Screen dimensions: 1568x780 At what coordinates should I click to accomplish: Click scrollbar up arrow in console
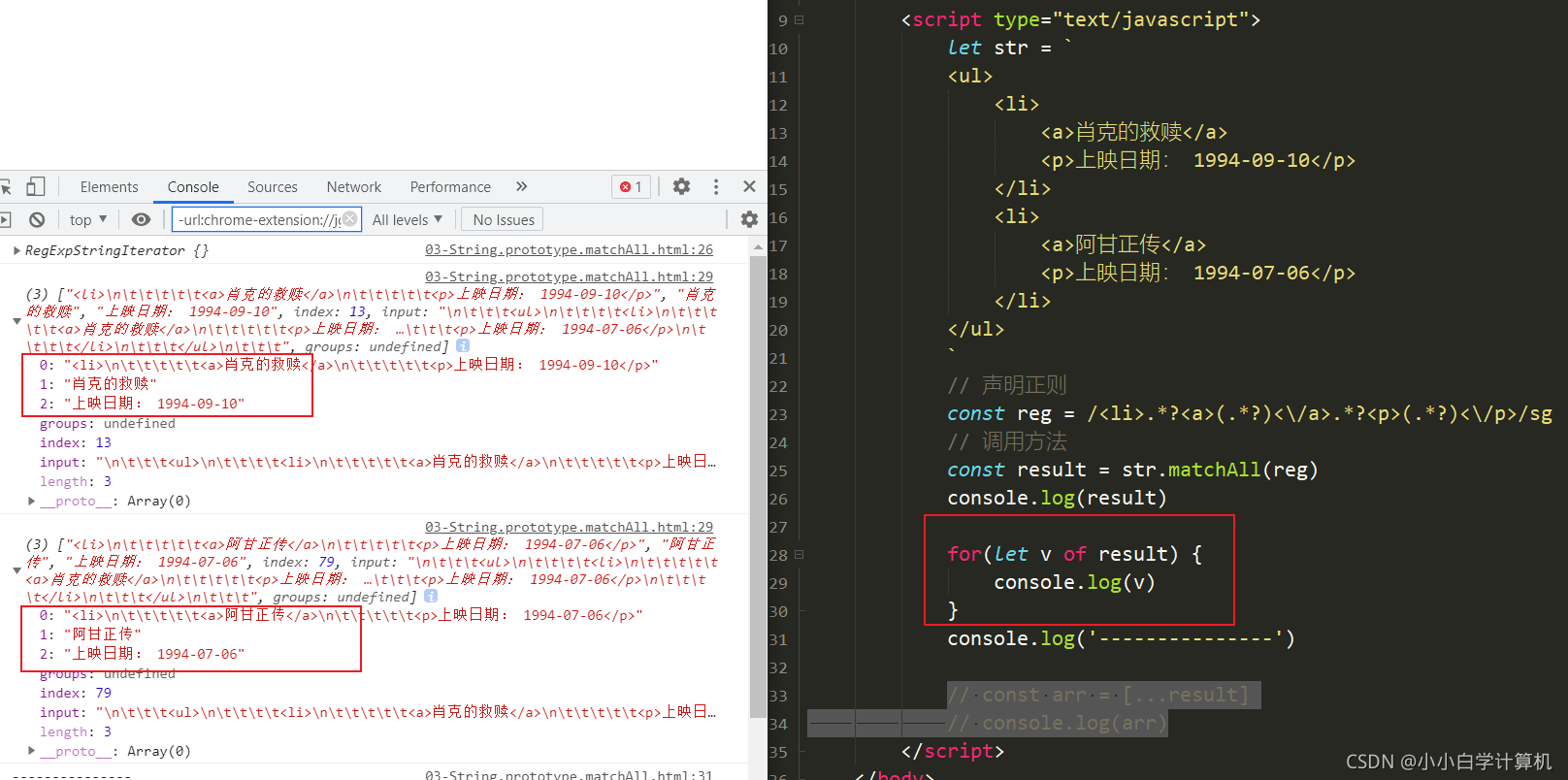[x=759, y=248]
